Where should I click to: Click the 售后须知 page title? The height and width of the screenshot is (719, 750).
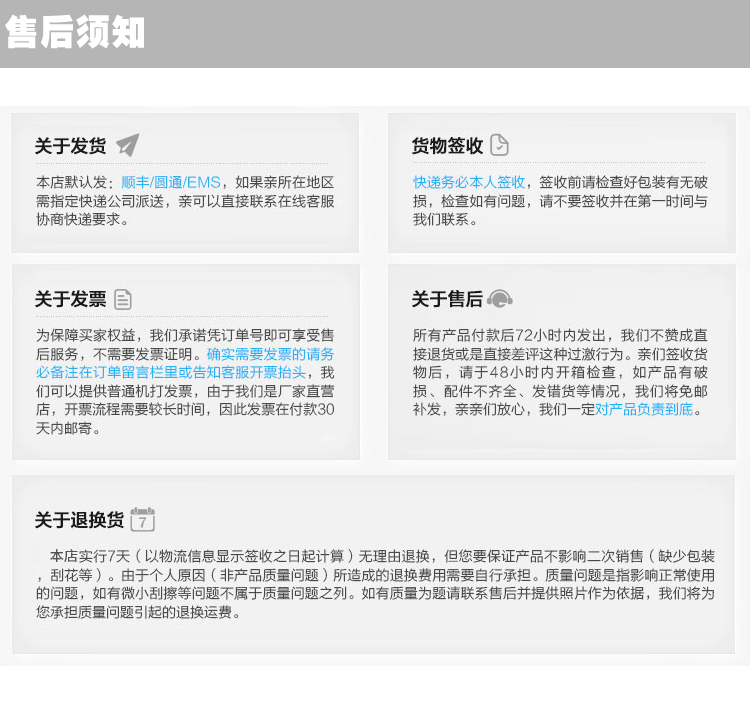75,33
